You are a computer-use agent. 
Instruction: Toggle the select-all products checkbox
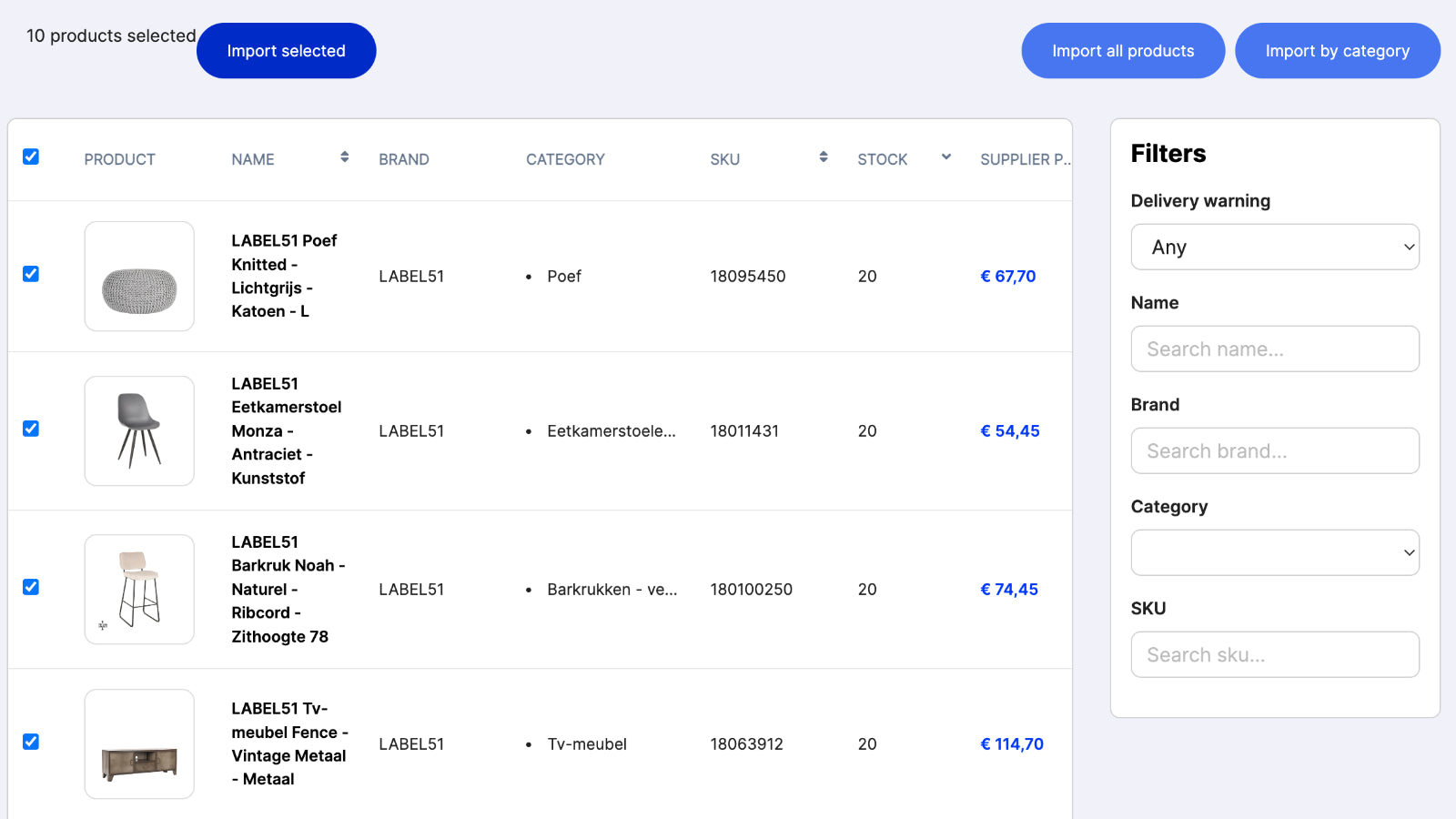click(x=31, y=157)
